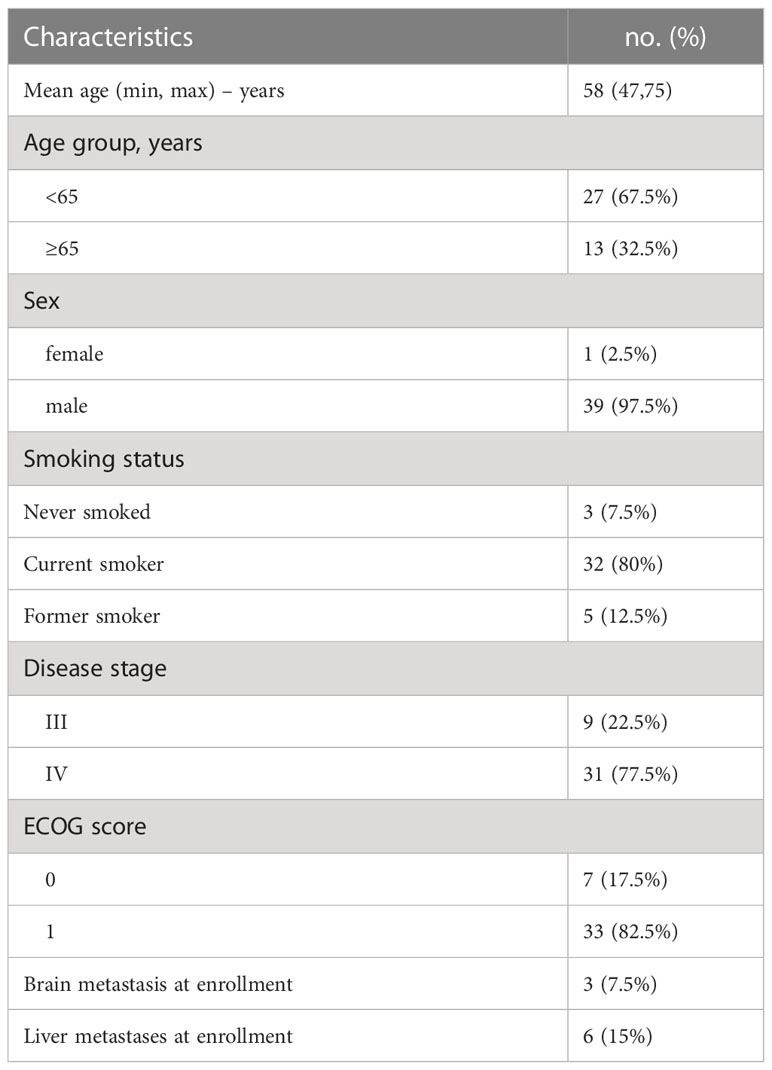Click the Age group, years section heading
772x1070 pixels.
point(113,143)
